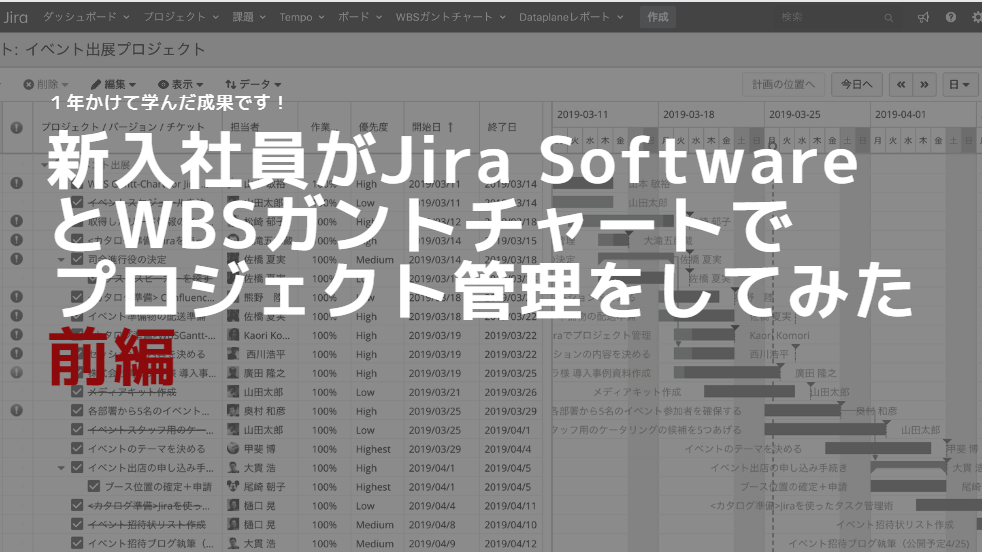Toggle checkbox for イベントのテーマを決める
This screenshot has height=552, width=982.
click(77, 448)
